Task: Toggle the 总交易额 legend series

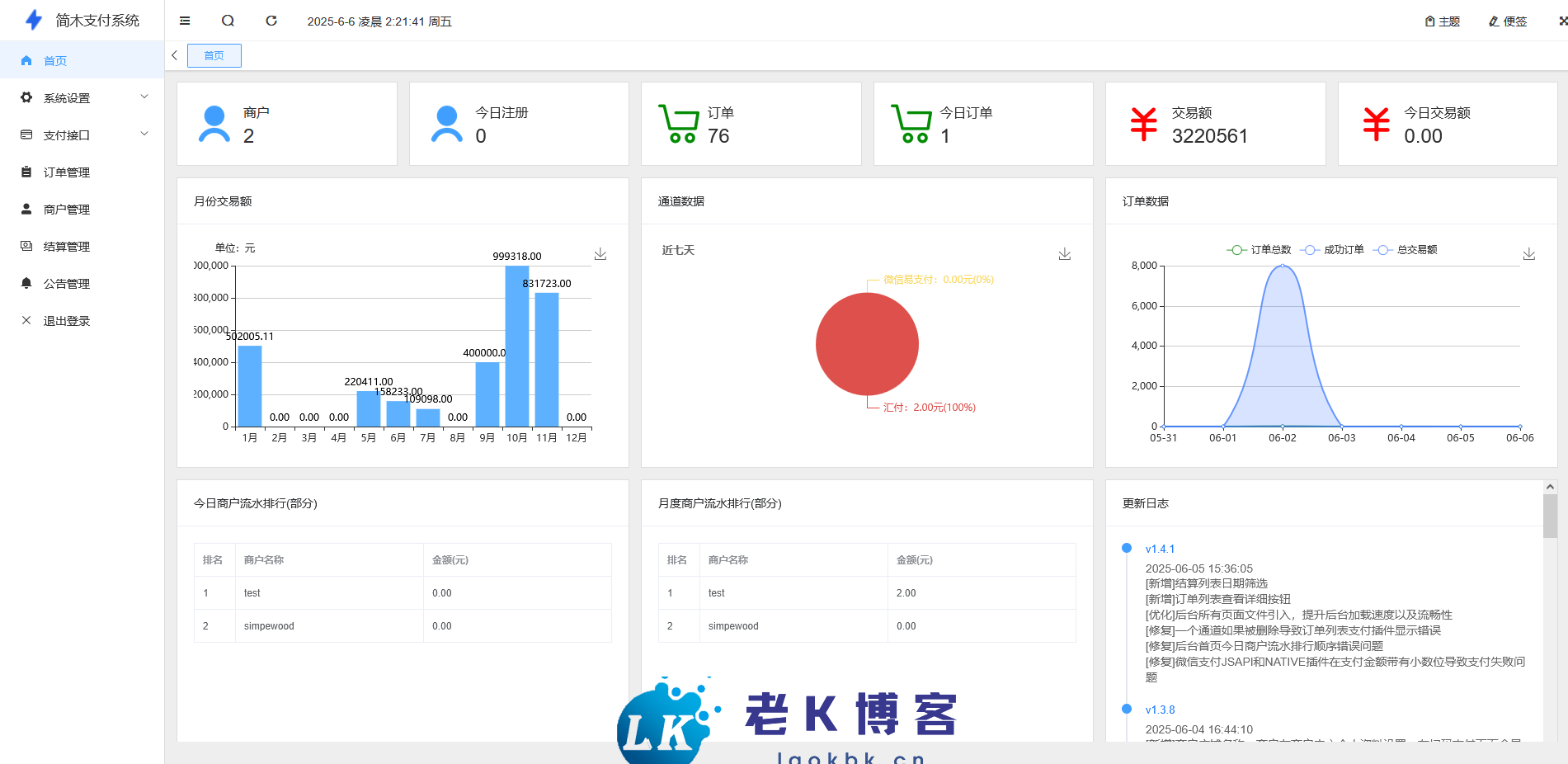Action: click(x=1406, y=250)
